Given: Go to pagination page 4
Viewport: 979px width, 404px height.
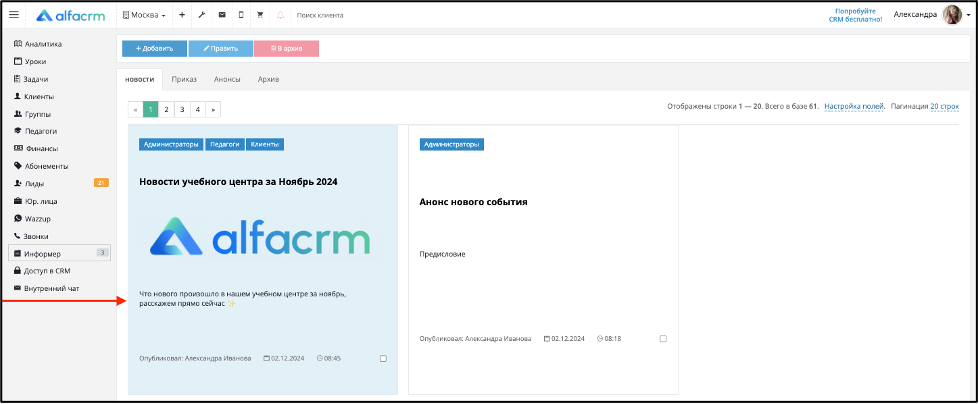Looking at the screenshot, I should point(197,109).
